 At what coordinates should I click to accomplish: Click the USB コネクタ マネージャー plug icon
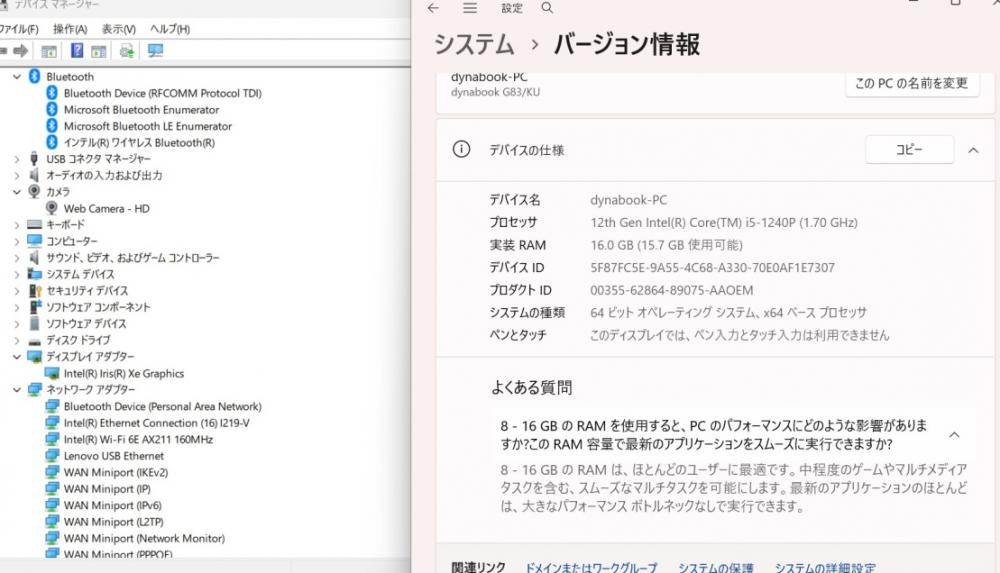pyautogui.click(x=34, y=159)
